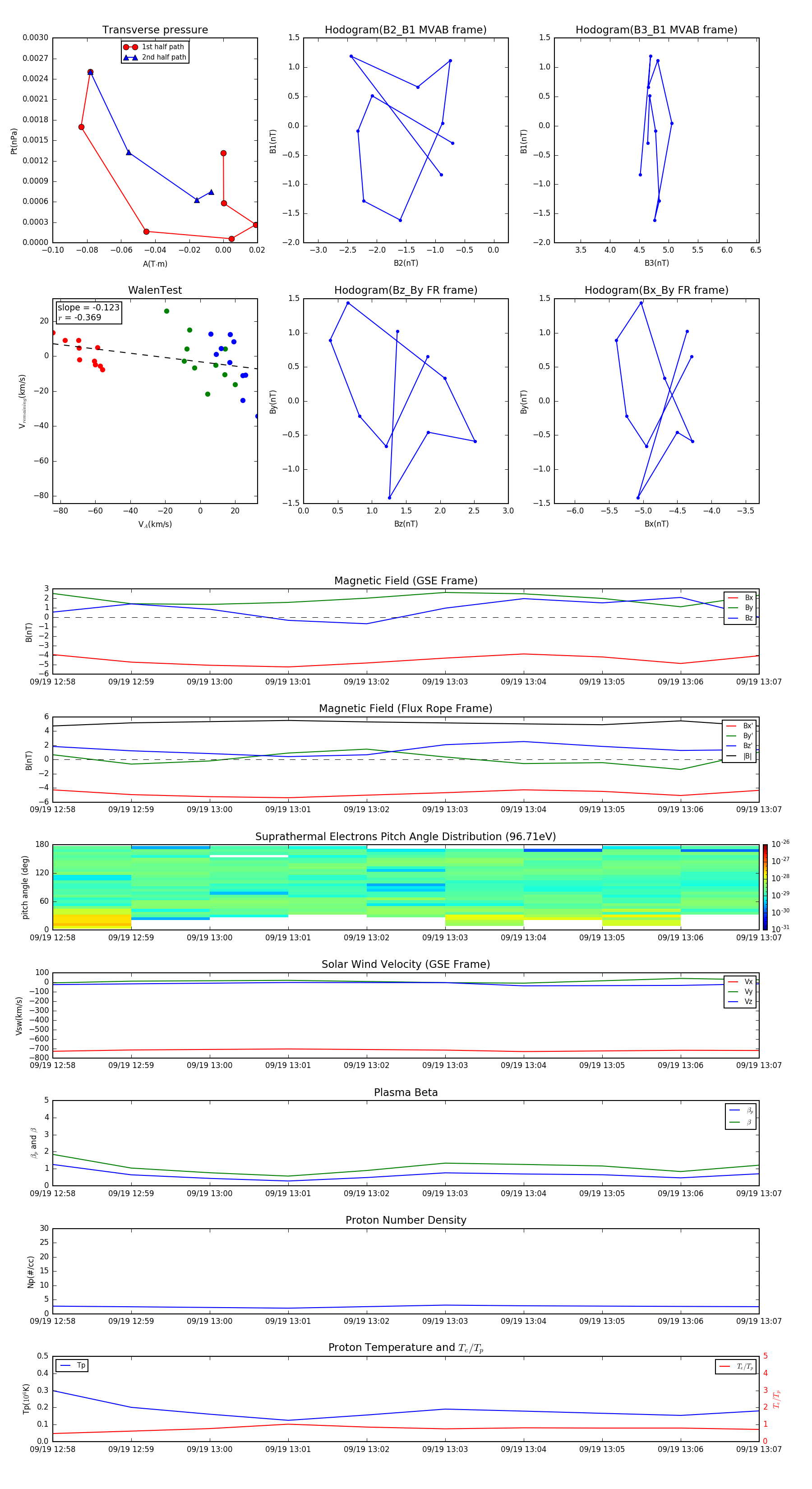
Task: Click the β entry in Plasma Beta legend
Action: point(741,1123)
